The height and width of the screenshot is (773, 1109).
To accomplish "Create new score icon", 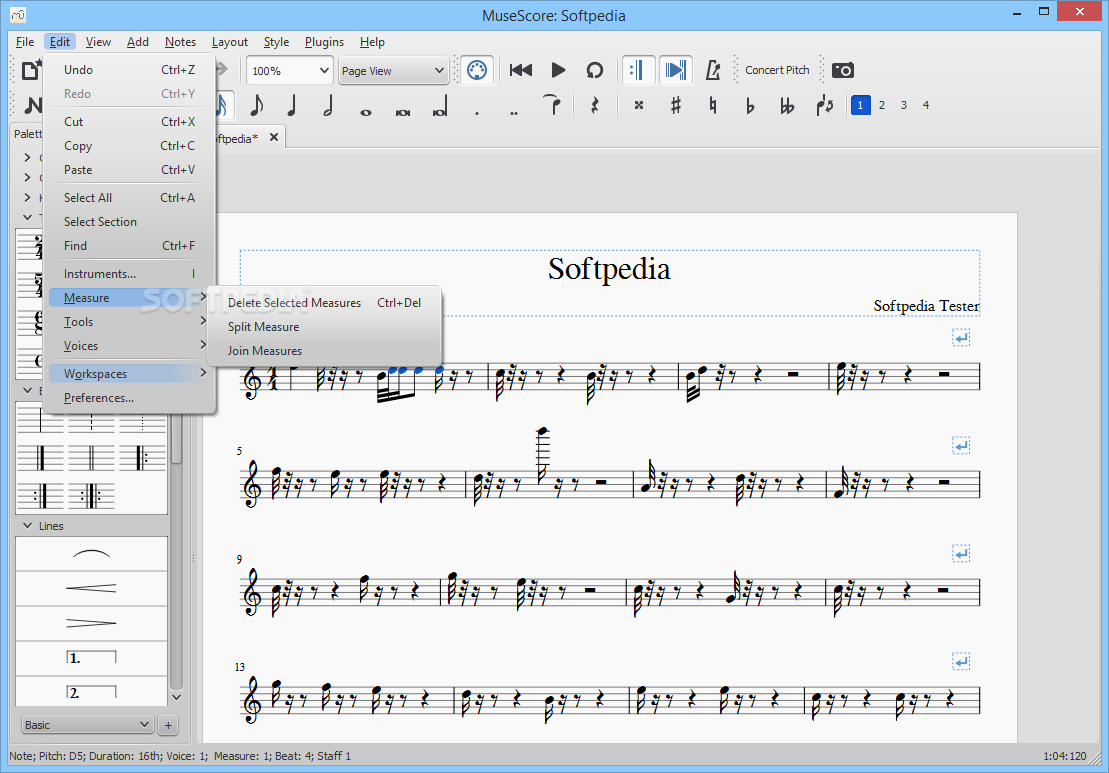I will coord(30,70).
